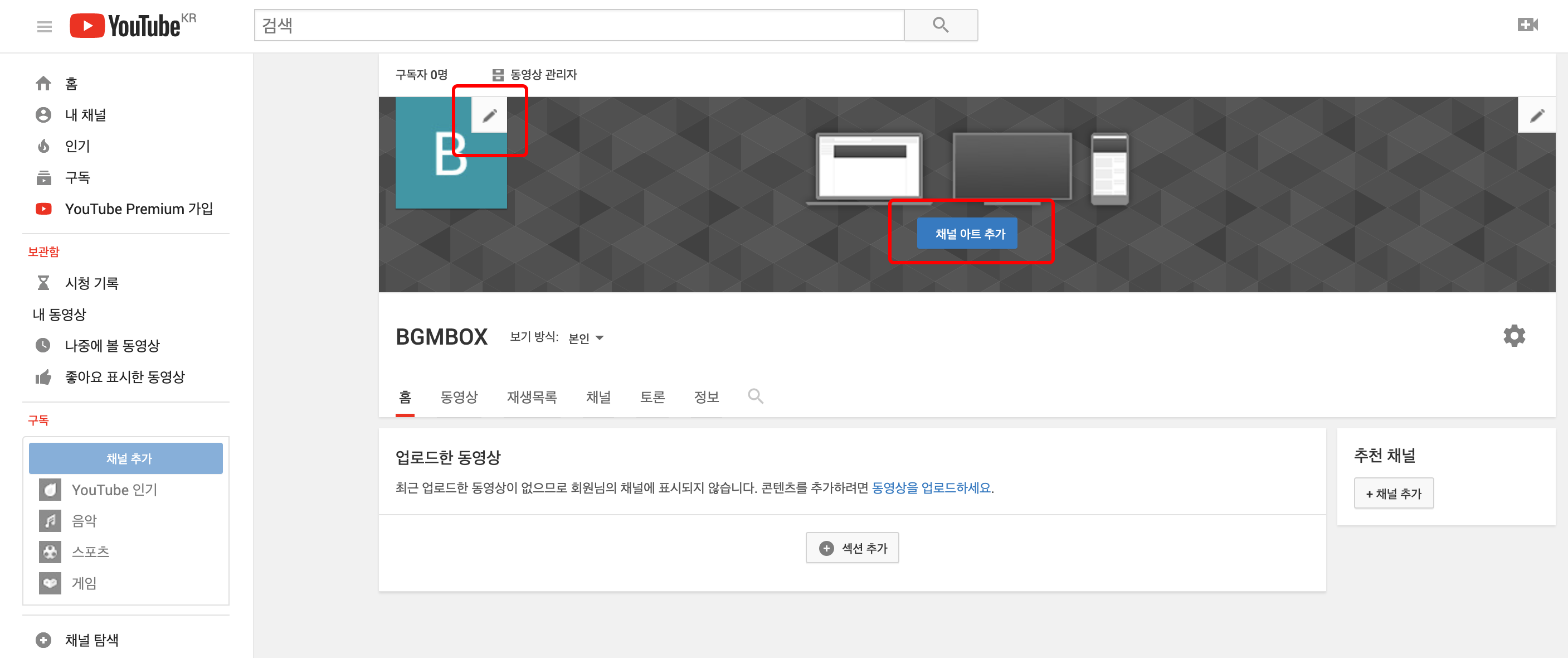1568x658 pixels.
Task: Click the BGMBOX channel name
Action: click(x=441, y=337)
